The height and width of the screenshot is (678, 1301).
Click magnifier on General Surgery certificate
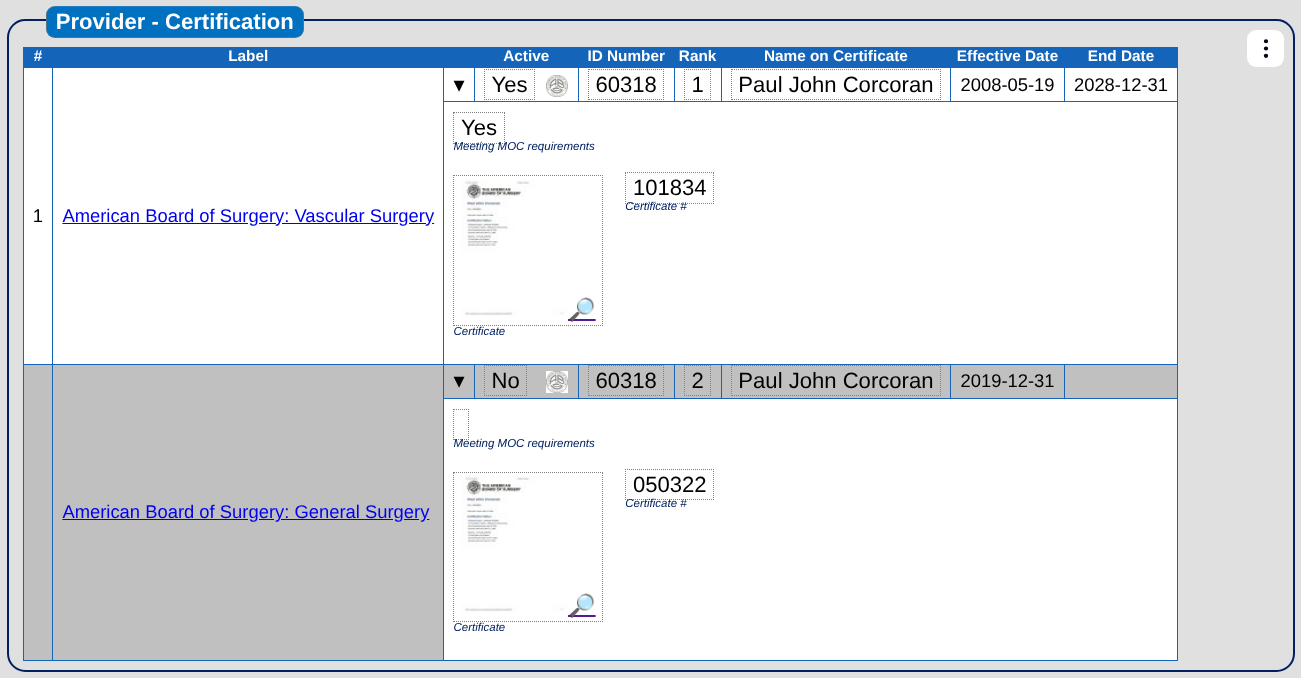pos(582,605)
